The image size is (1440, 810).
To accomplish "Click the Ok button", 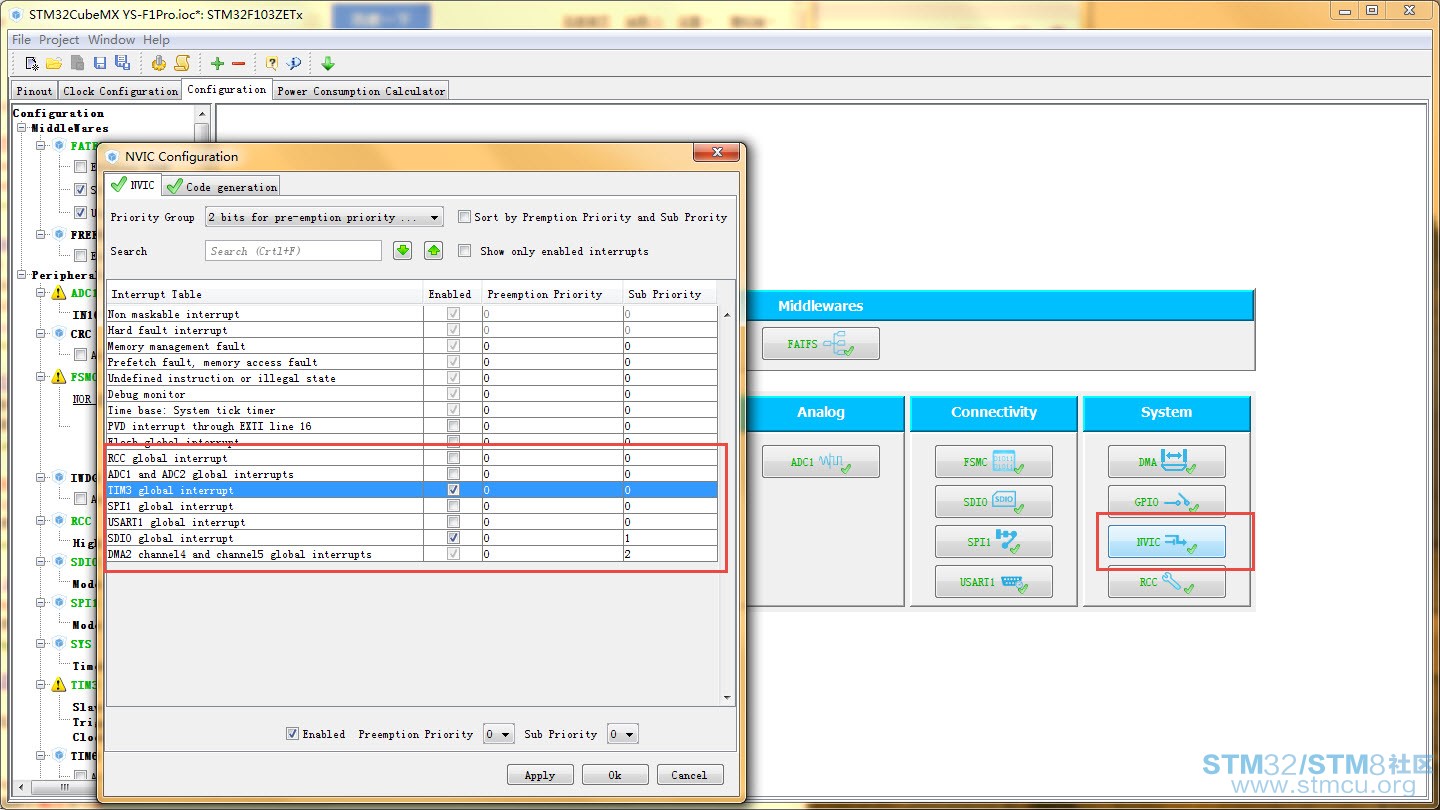I will tap(615, 775).
